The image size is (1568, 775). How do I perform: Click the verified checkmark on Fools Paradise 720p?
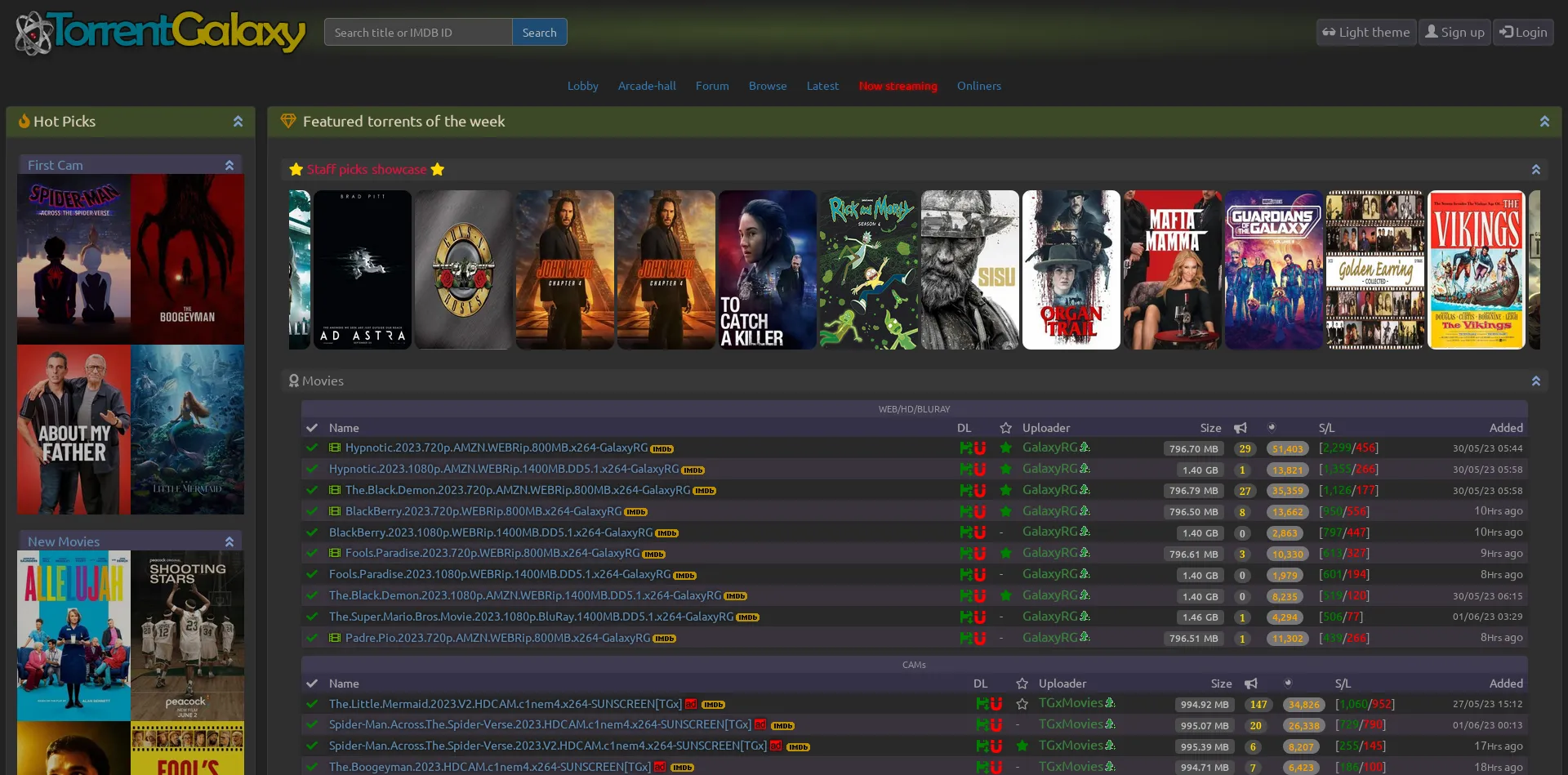click(312, 553)
